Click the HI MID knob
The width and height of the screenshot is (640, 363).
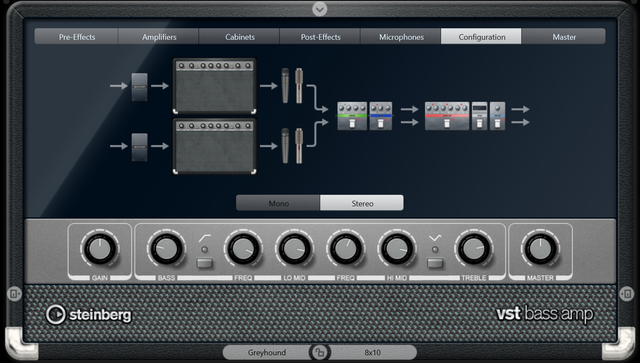pos(397,249)
